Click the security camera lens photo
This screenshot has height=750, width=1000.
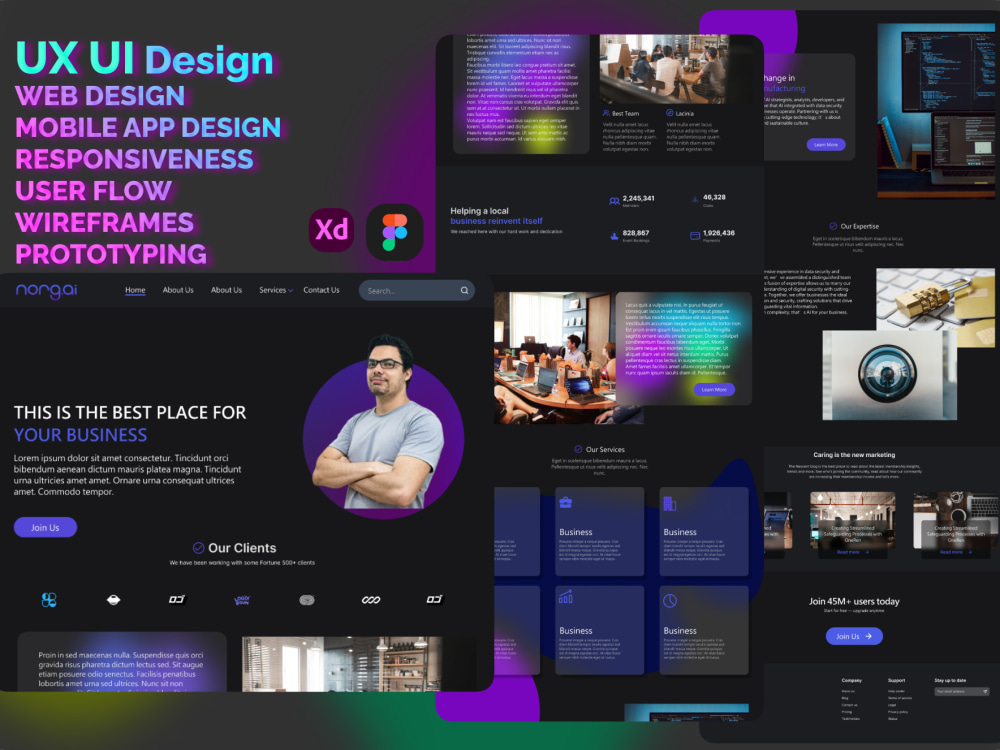tap(889, 375)
